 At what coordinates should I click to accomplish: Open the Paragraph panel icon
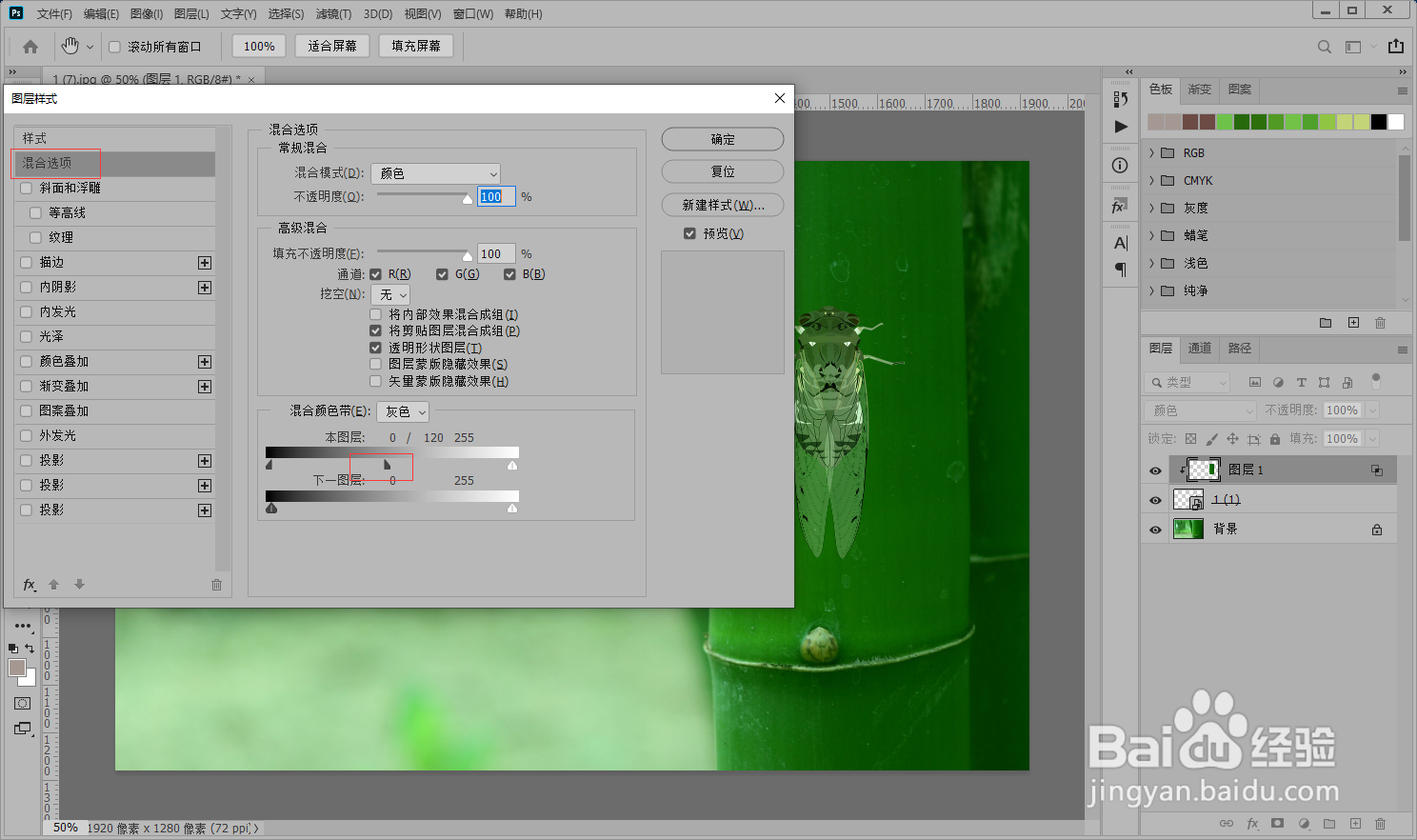pos(1121,270)
